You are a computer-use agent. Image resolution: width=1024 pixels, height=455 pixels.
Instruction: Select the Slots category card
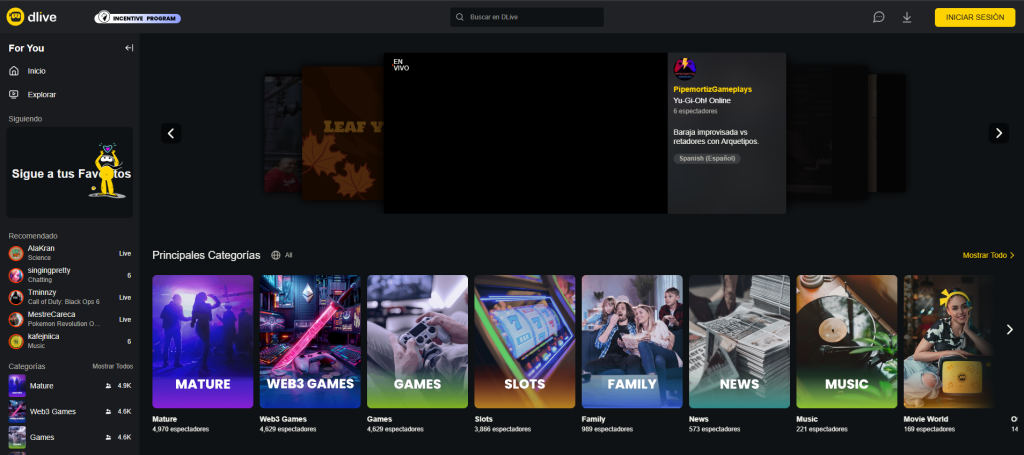[525, 341]
